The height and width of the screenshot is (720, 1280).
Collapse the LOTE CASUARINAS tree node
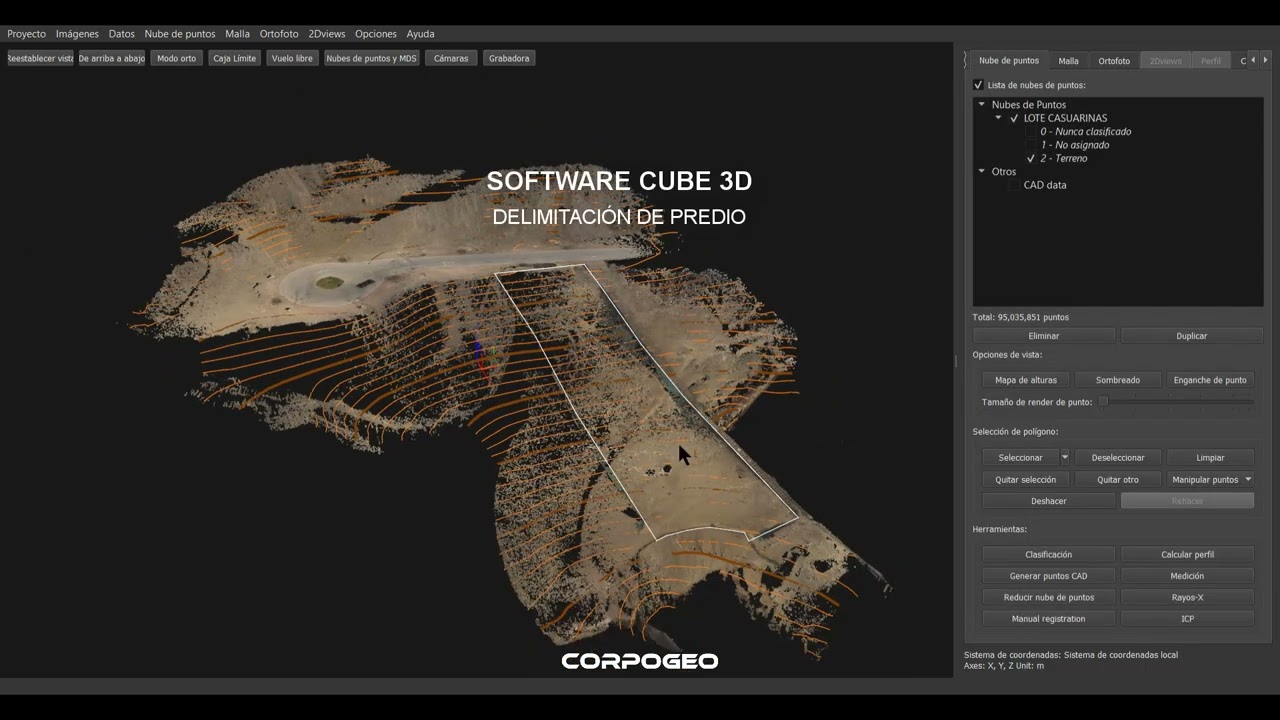coord(998,118)
